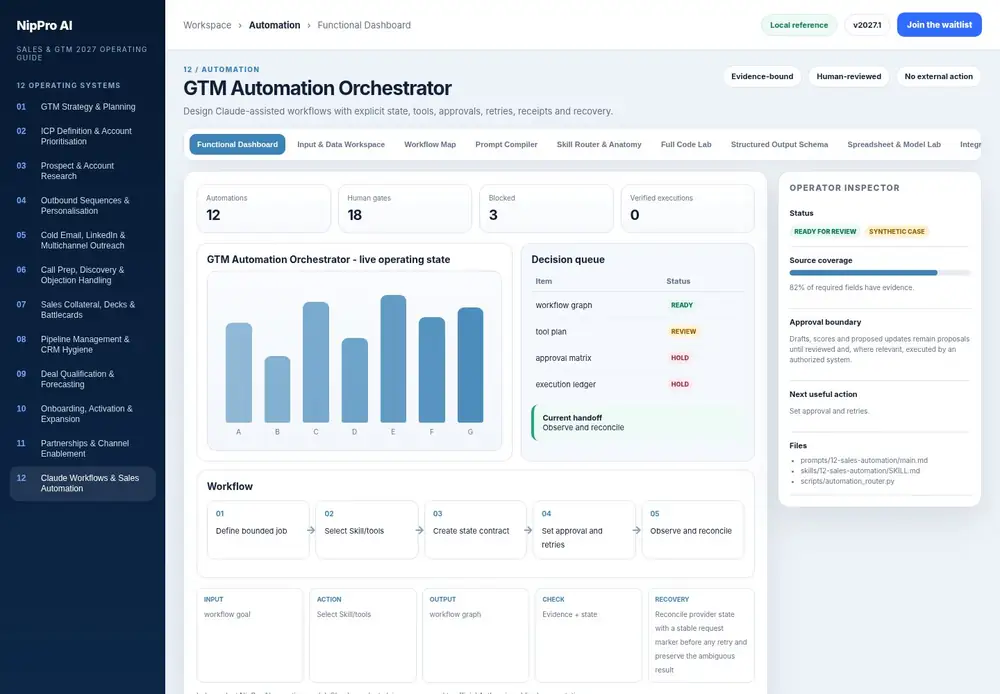
Task: Go to Cold Email, LinkedIn & Multichannel Outreach
Action: click(83, 240)
